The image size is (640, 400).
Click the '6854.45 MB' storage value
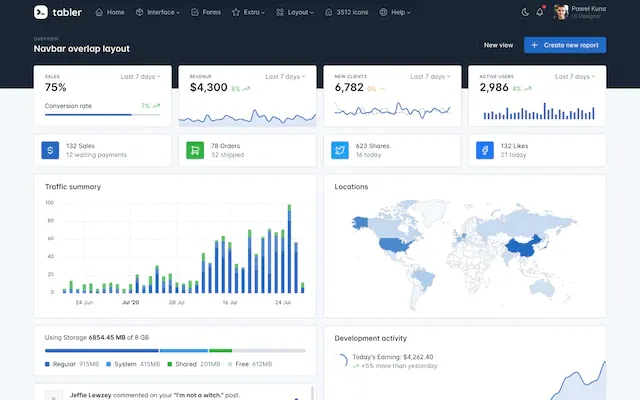pos(107,338)
